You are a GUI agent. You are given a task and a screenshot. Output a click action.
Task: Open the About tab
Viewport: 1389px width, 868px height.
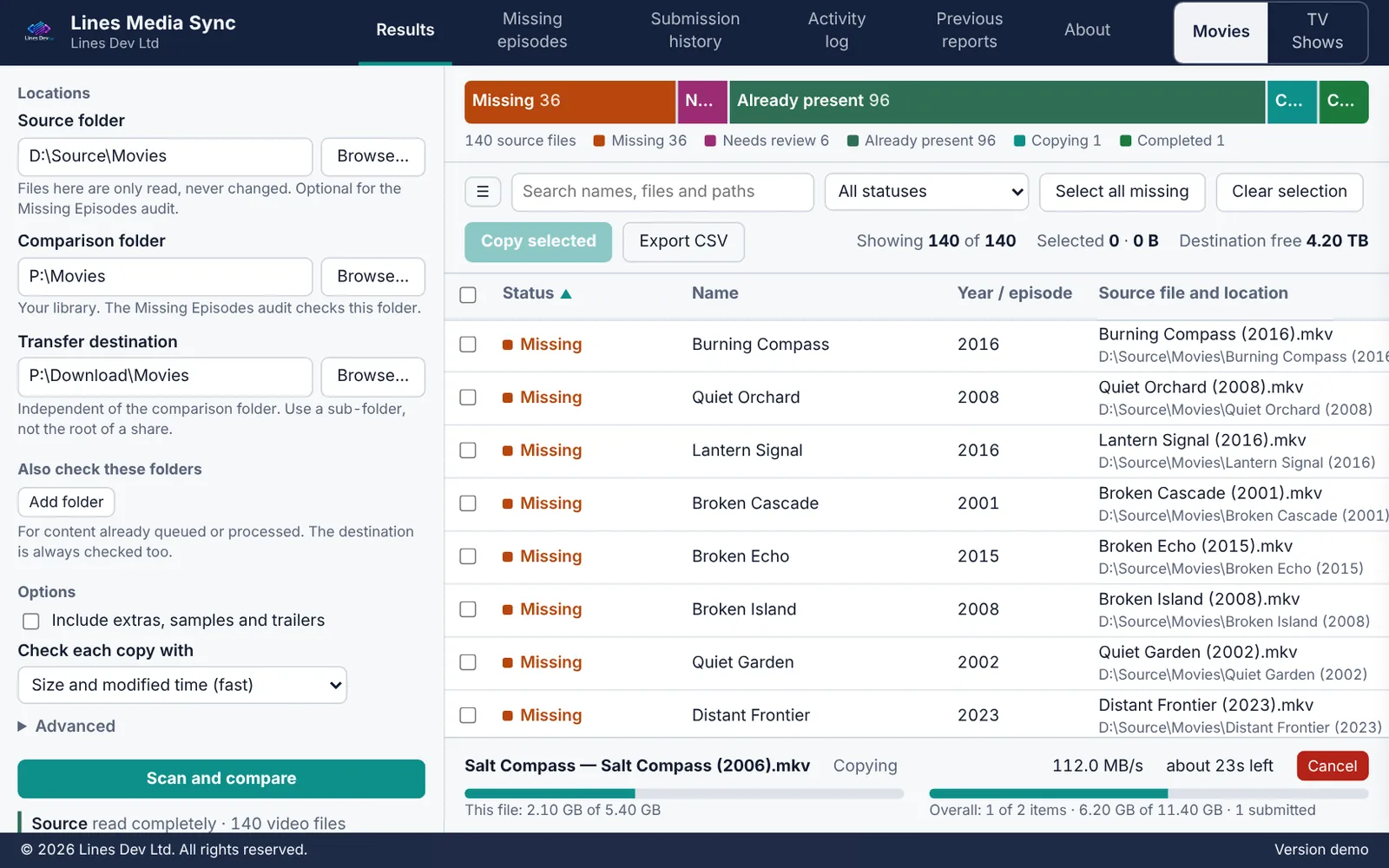point(1087,30)
